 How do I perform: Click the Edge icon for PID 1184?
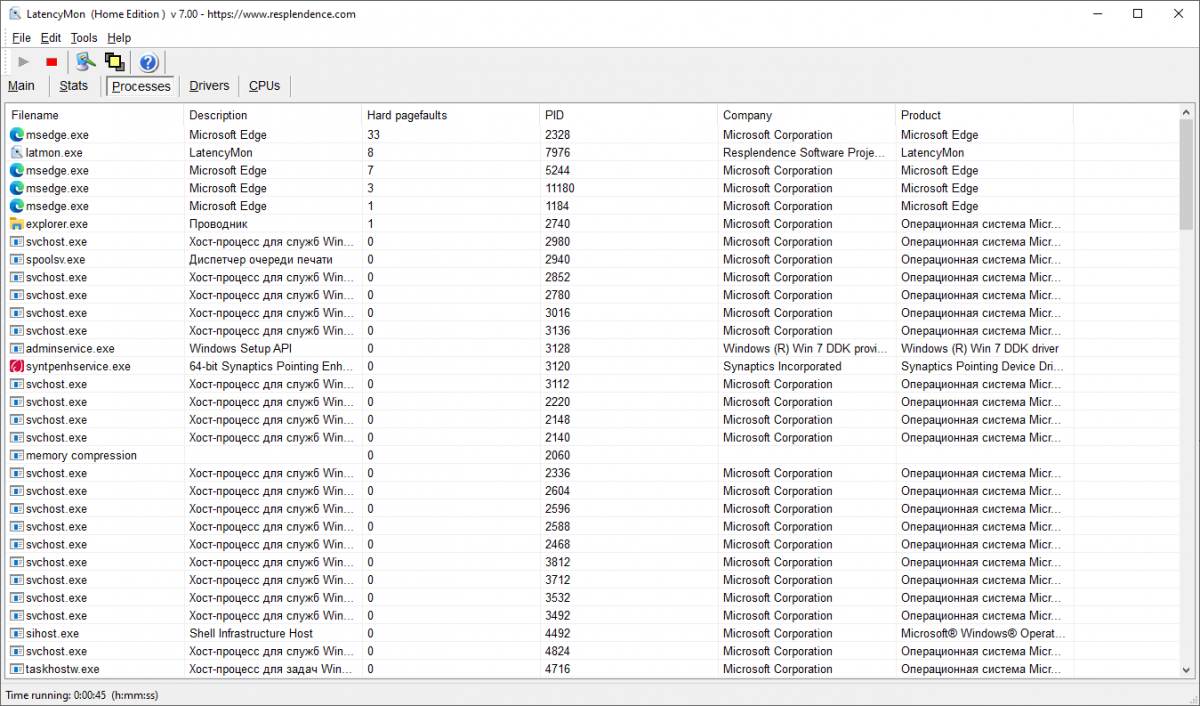17,206
